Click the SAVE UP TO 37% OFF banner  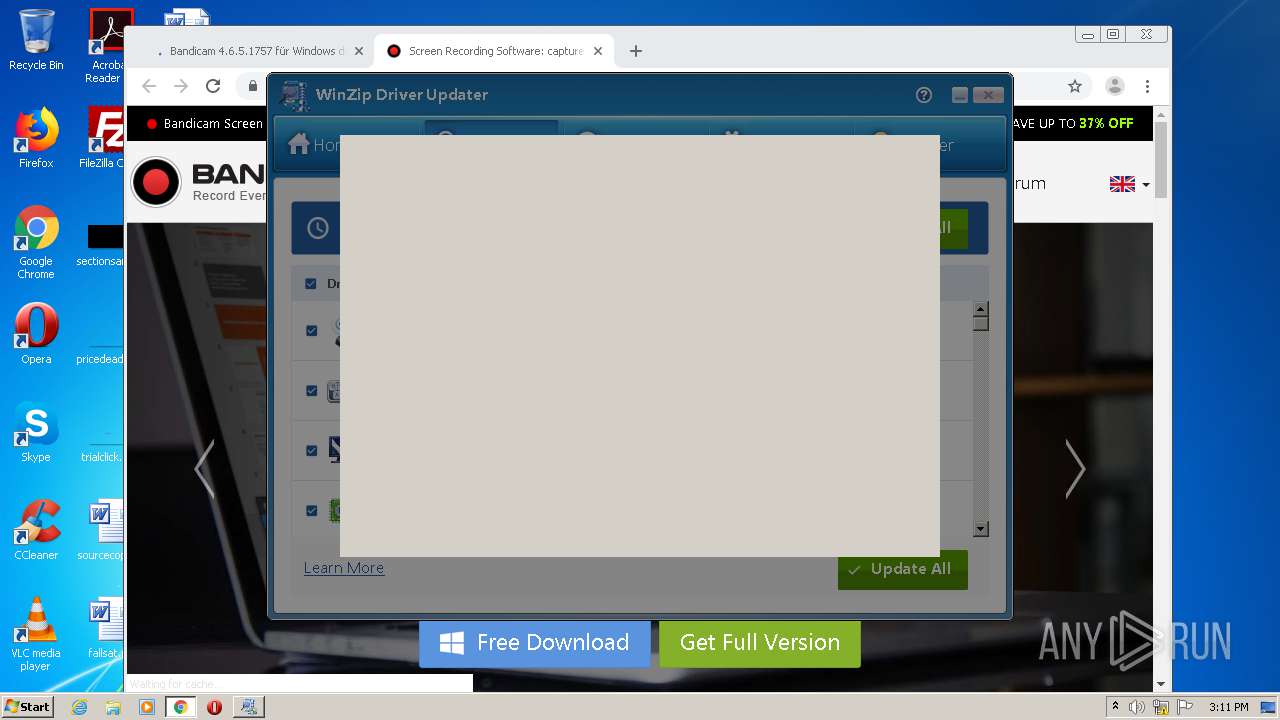[x=1071, y=124]
